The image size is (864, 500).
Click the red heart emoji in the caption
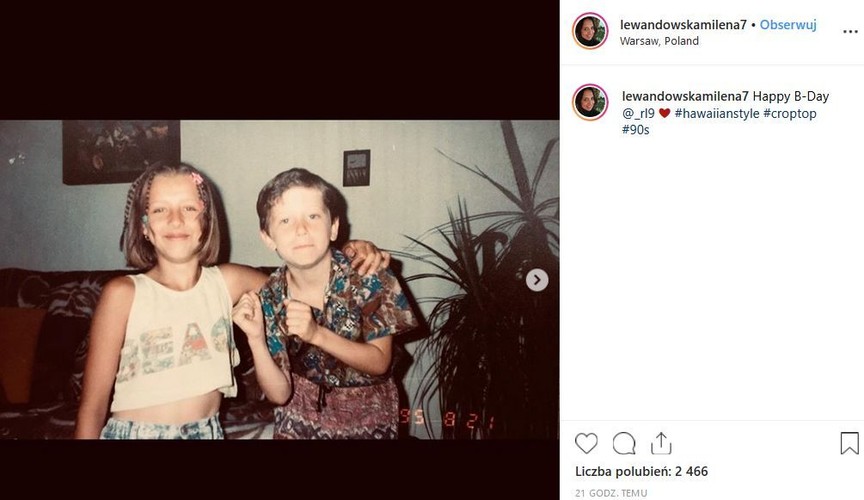click(x=664, y=113)
